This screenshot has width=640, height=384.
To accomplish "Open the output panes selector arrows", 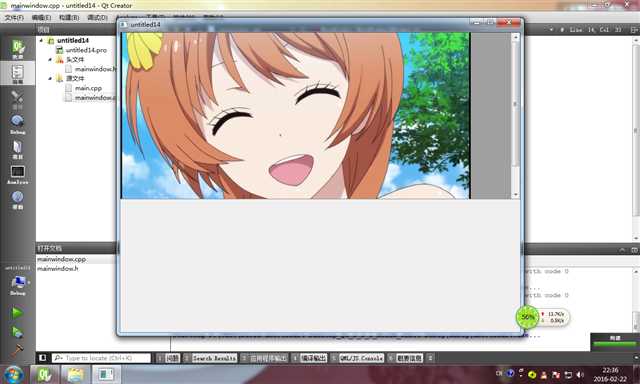I will [430, 358].
